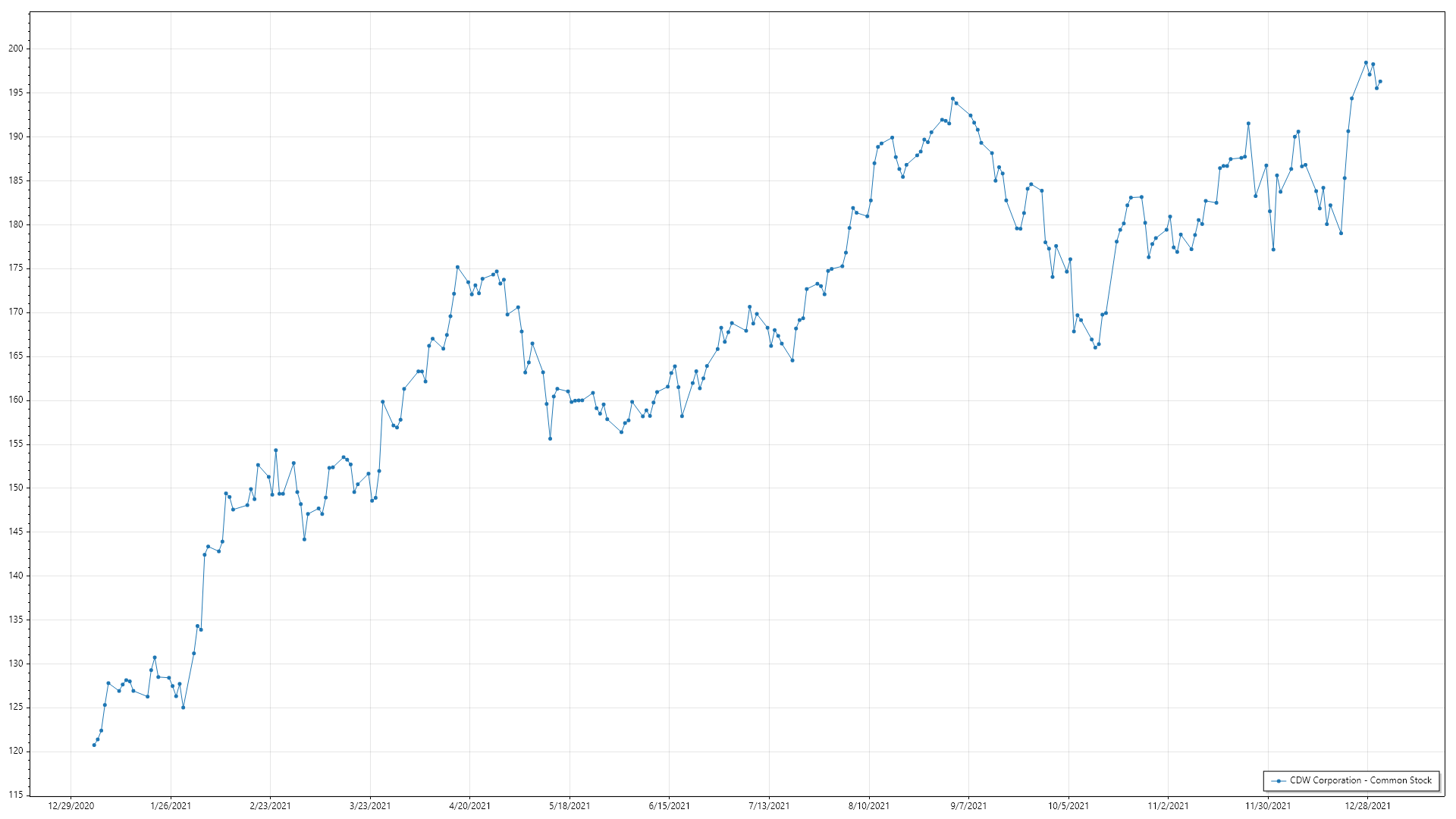Image resolution: width=1456 pixels, height=819 pixels.
Task: Select the first data point of the series
Action: point(94,745)
